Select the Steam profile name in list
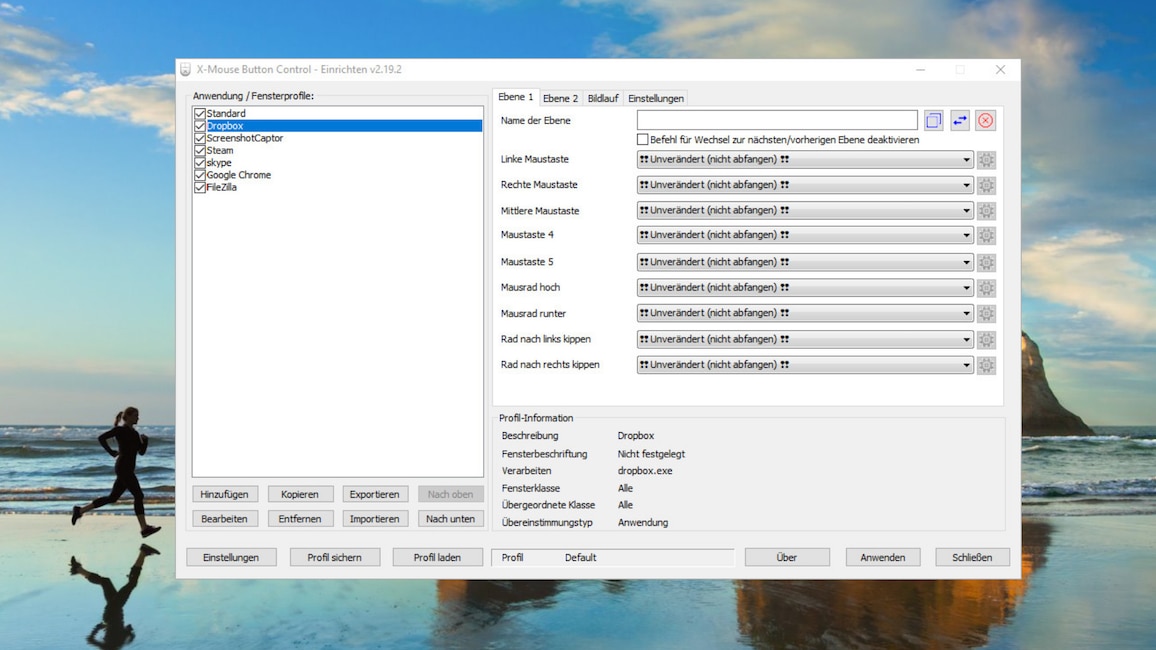This screenshot has width=1156, height=650. point(220,150)
